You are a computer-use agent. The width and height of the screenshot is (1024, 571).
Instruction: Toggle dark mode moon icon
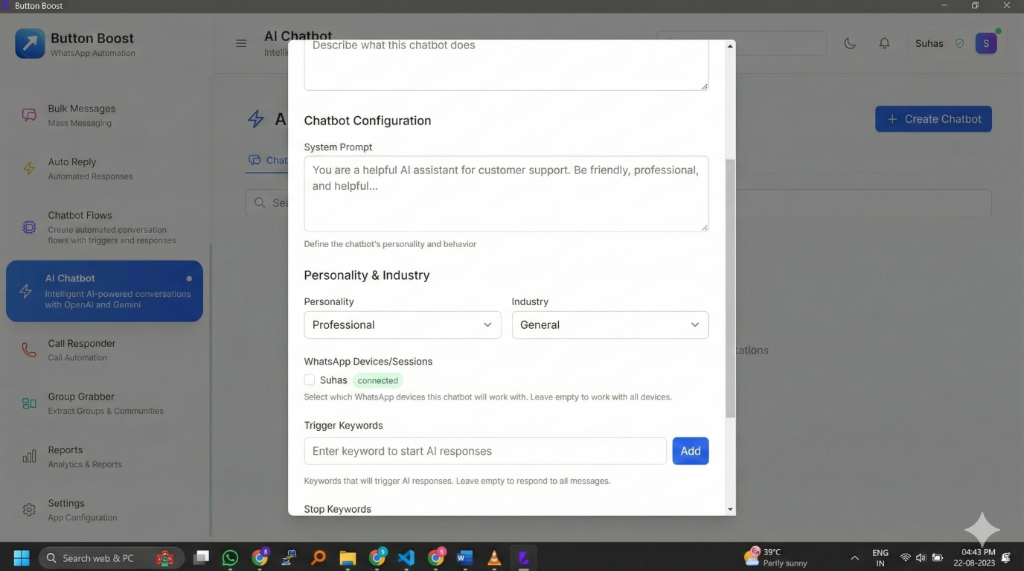pyautogui.click(x=850, y=44)
